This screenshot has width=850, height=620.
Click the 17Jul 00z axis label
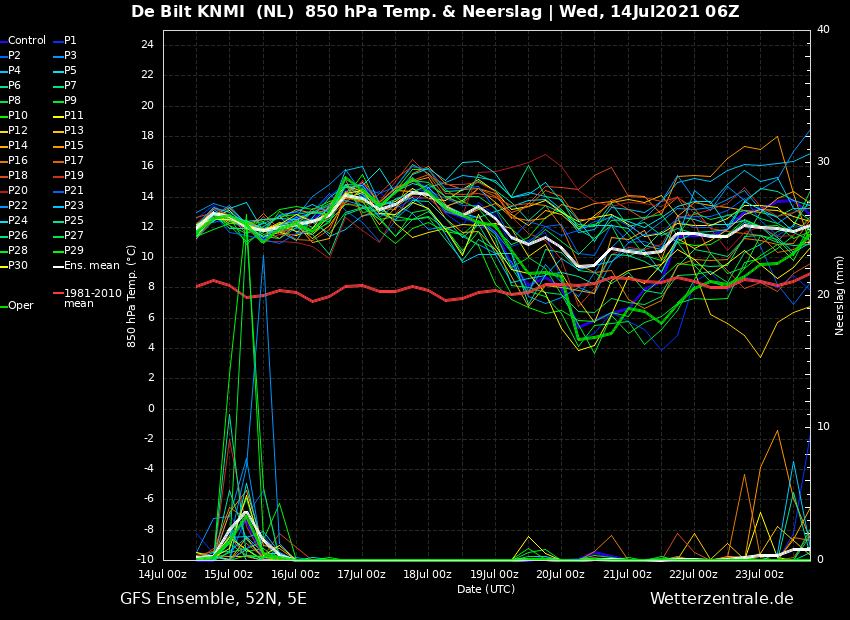click(361, 574)
